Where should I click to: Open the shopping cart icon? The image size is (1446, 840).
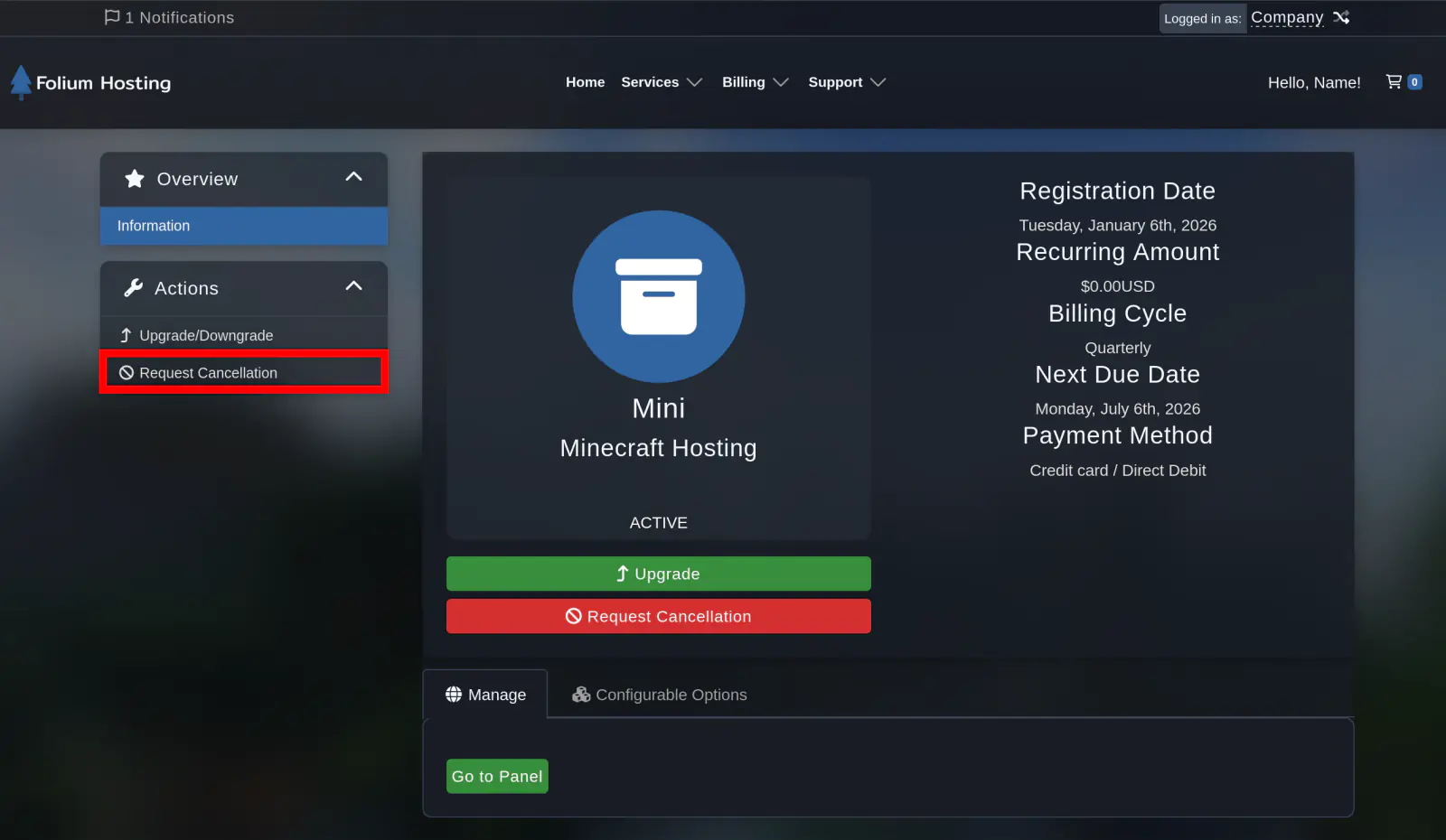pos(1394,82)
